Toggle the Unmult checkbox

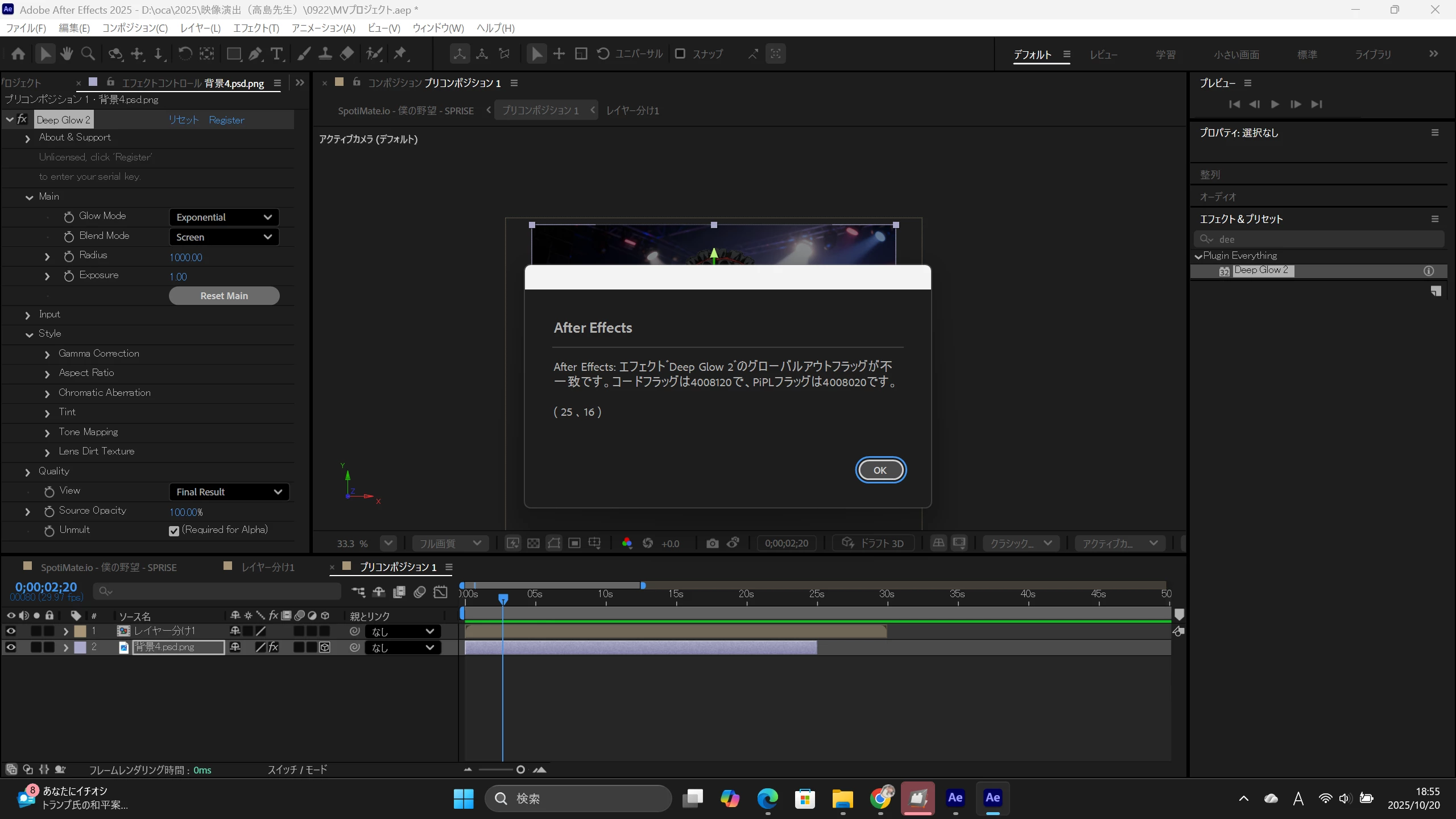[174, 531]
